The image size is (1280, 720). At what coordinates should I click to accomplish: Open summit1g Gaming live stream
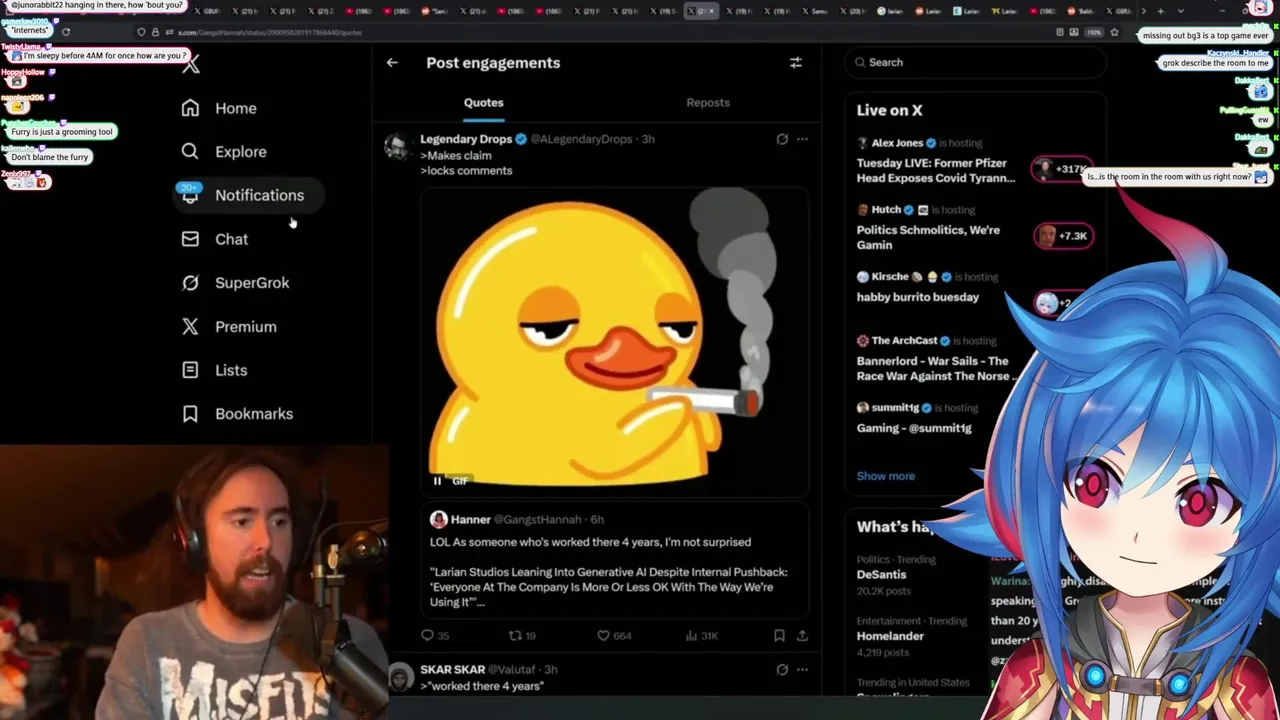914,428
